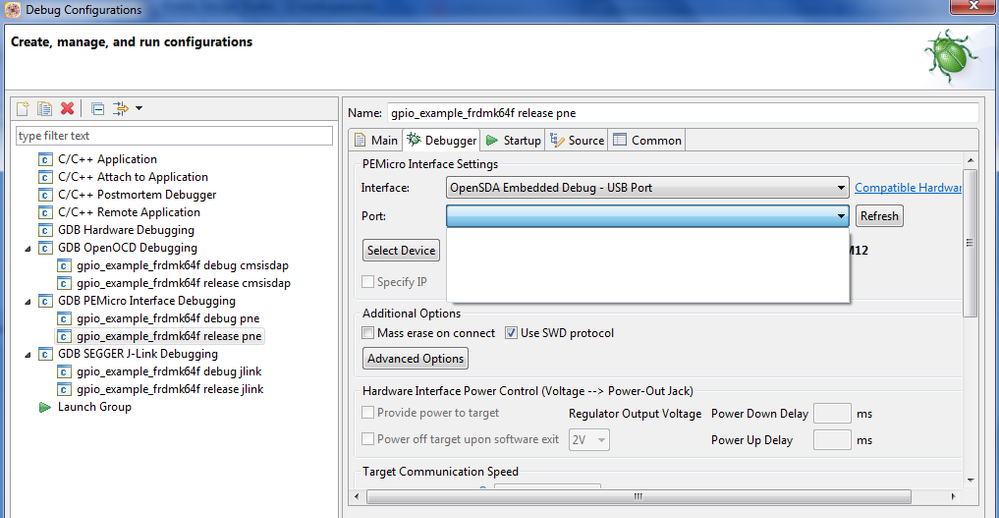The image size is (999, 518).
Task: Click the GDB OpenOCD Debugging icon
Action: point(45,248)
